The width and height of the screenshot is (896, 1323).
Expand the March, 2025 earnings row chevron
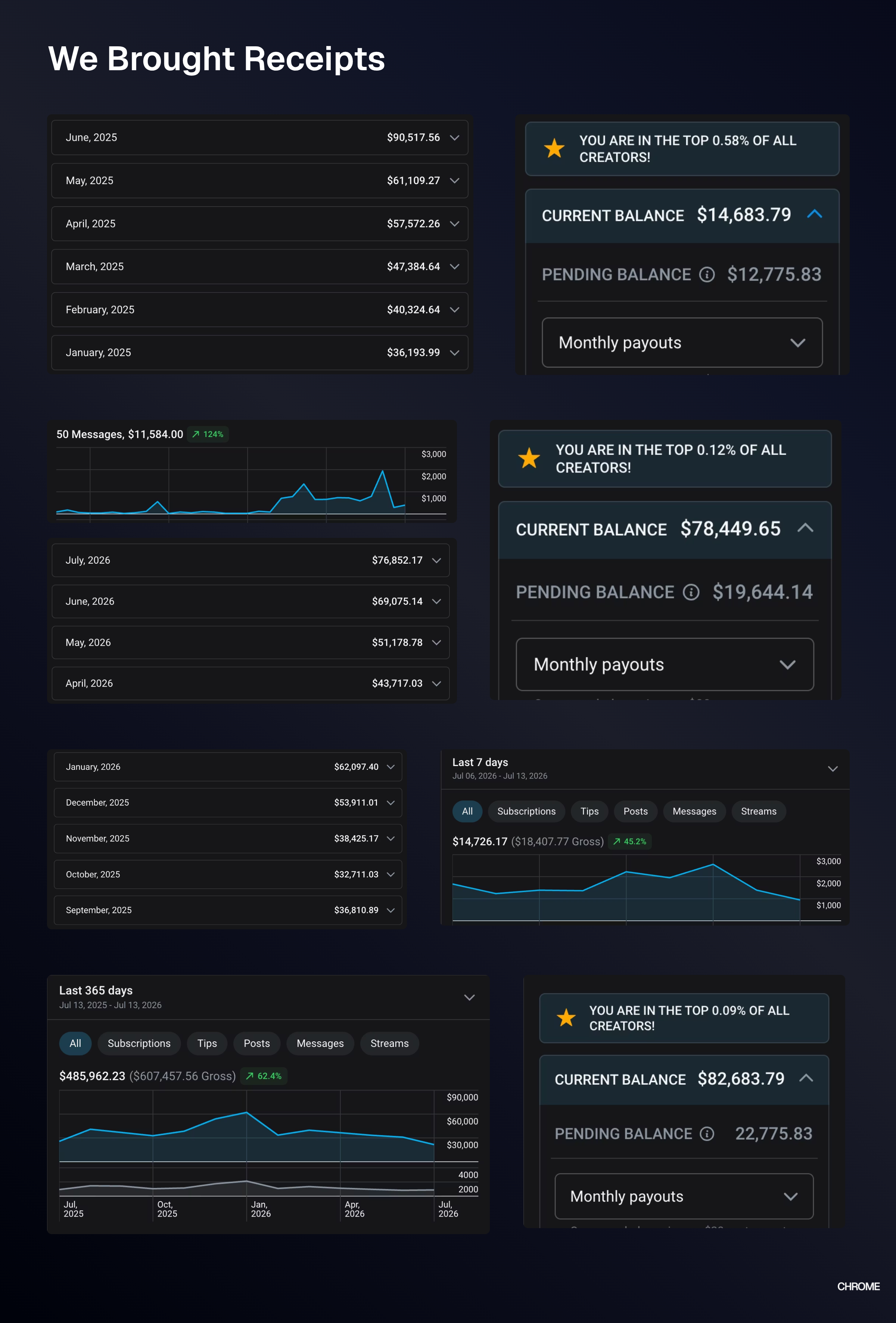point(455,266)
